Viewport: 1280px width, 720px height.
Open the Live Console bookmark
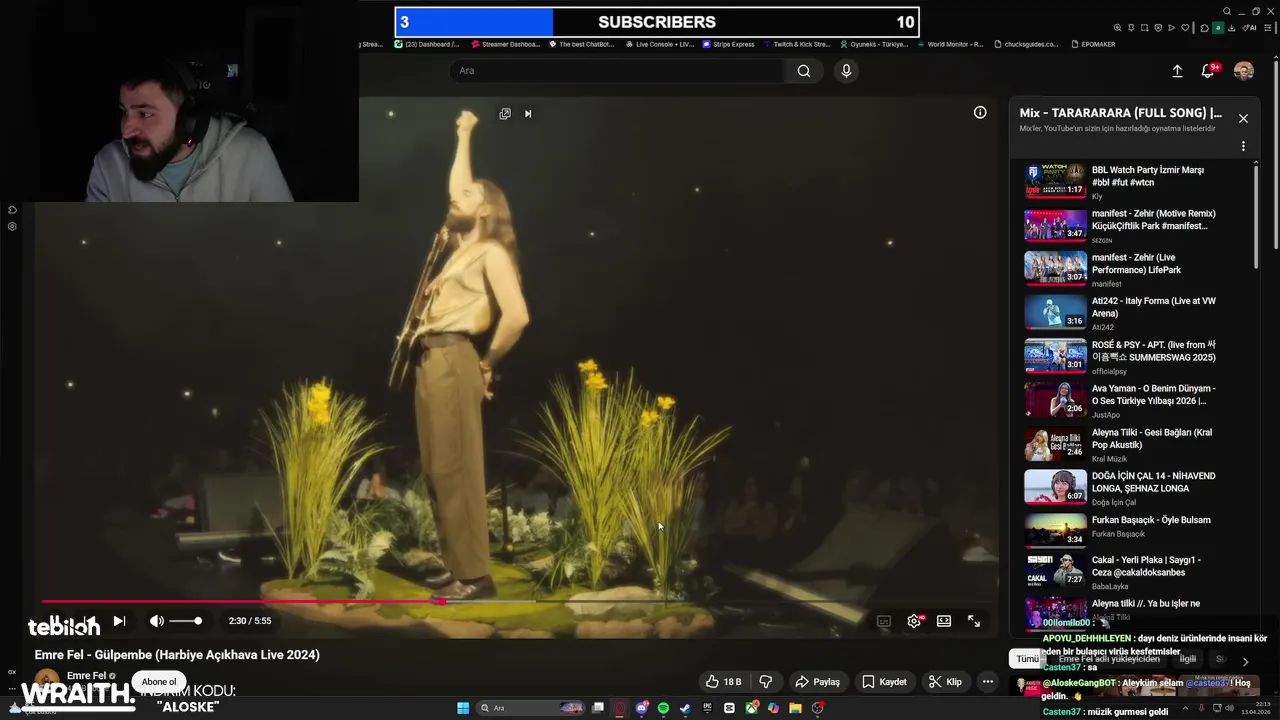tap(659, 44)
